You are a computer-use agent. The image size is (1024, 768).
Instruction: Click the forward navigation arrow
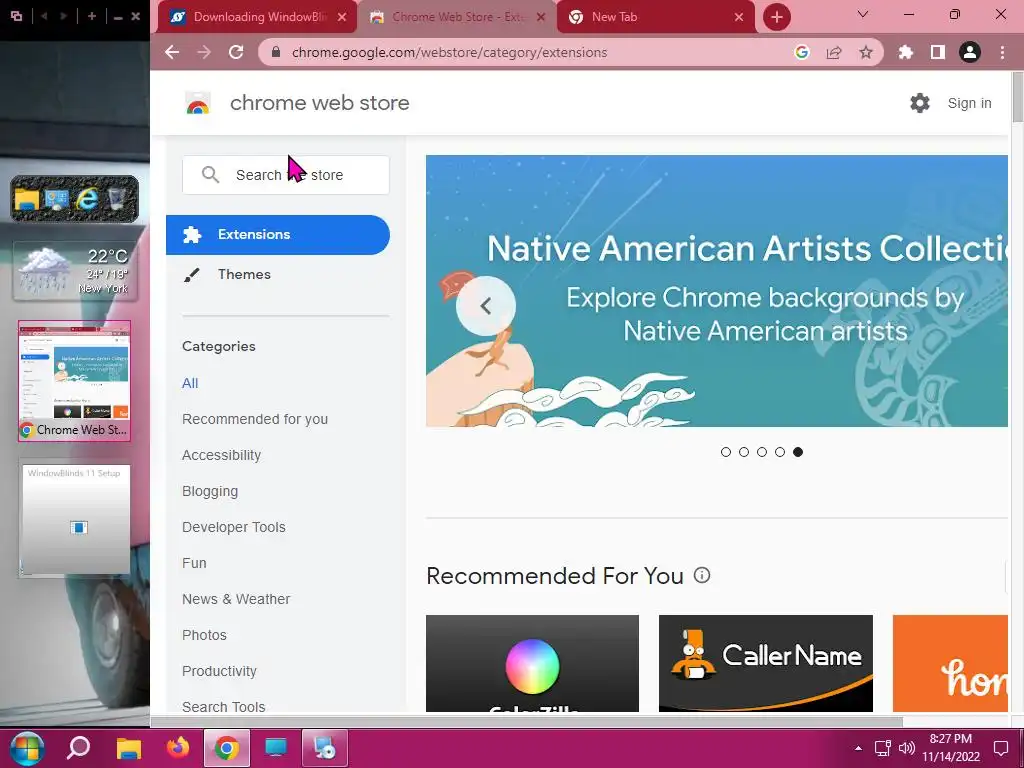[x=204, y=52]
